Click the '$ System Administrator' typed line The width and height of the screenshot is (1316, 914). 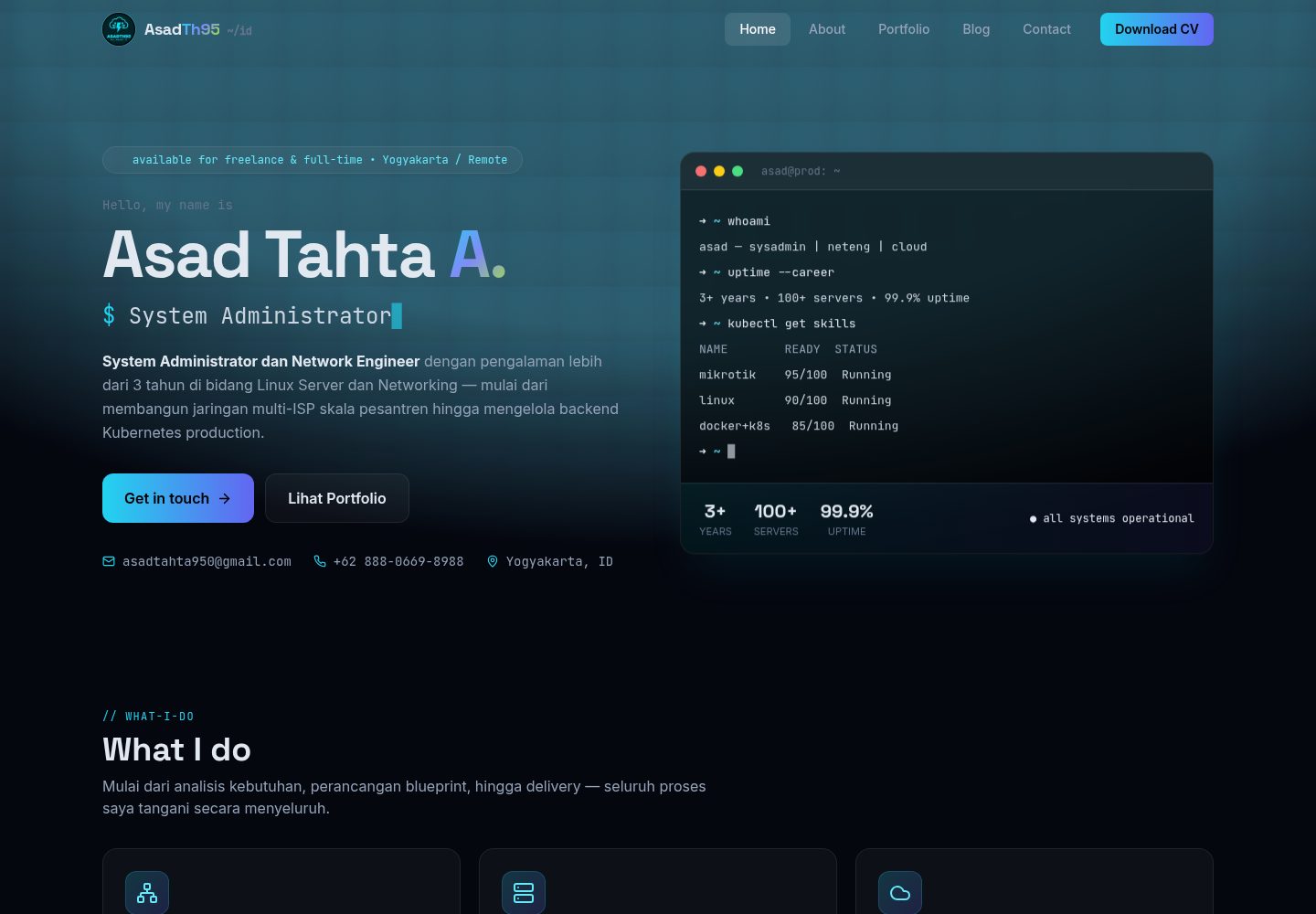click(x=252, y=315)
